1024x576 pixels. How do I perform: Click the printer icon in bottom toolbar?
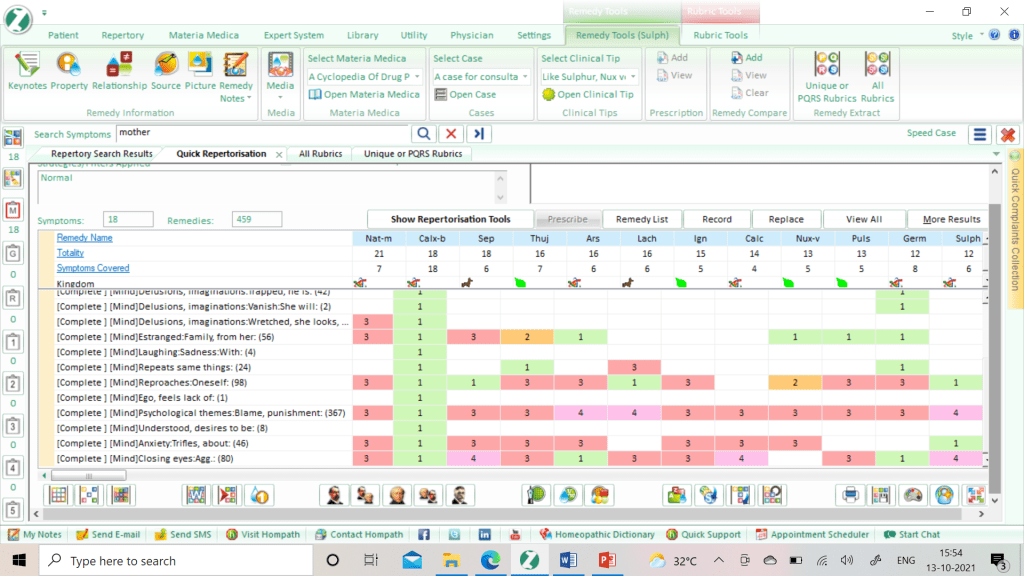click(850, 494)
